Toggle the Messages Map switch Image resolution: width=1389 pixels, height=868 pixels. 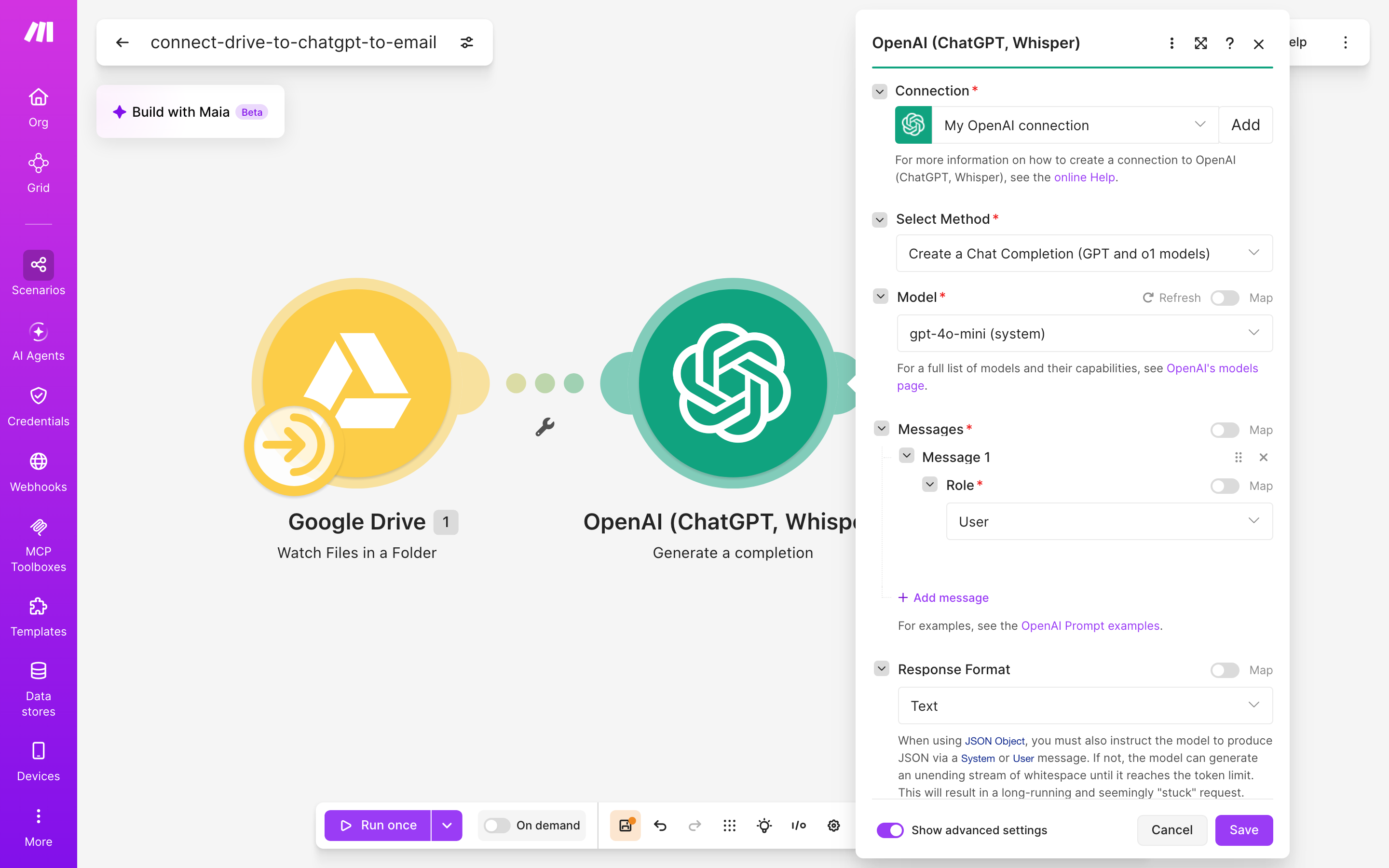coord(1225,430)
